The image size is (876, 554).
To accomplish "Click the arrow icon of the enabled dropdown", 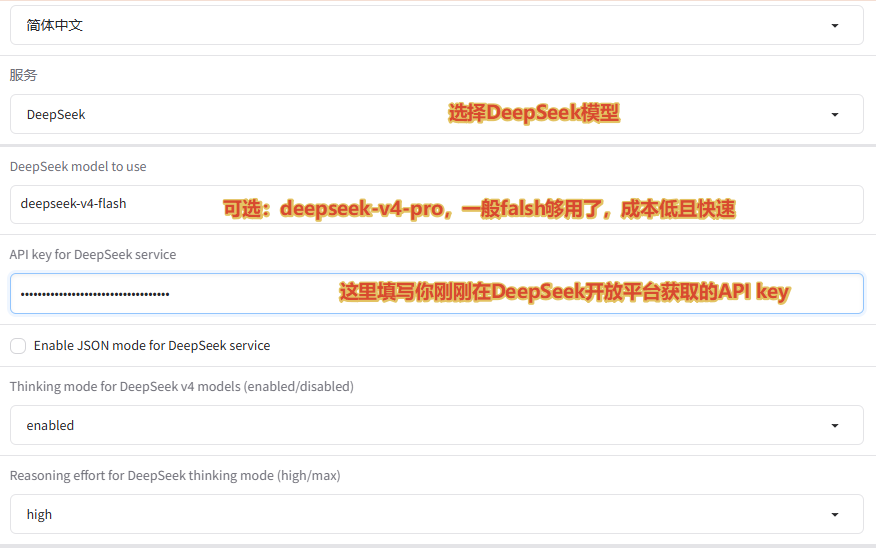I will coord(835,426).
